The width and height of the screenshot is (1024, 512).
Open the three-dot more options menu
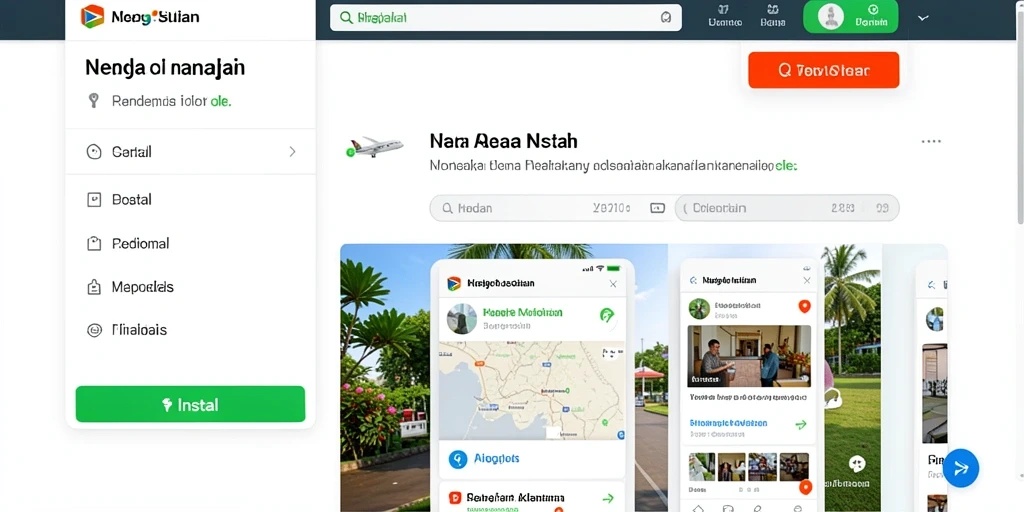click(x=931, y=141)
